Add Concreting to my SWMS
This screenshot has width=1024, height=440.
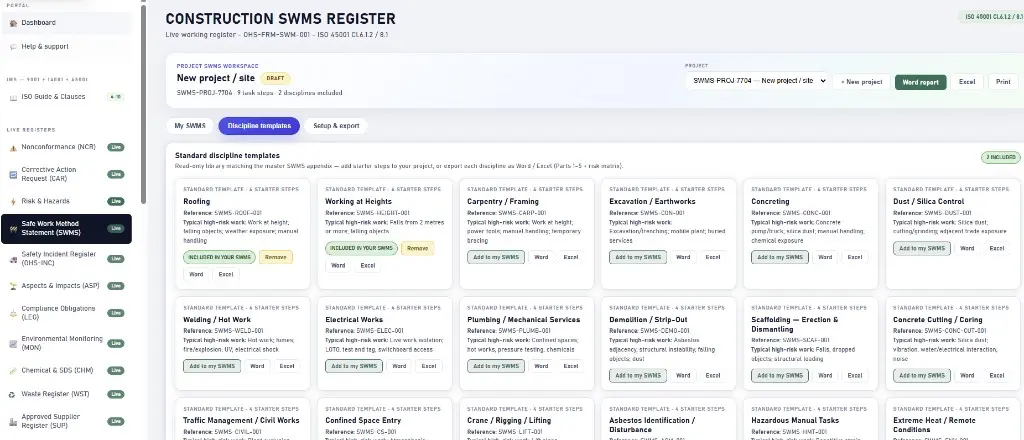pyautogui.click(x=780, y=257)
